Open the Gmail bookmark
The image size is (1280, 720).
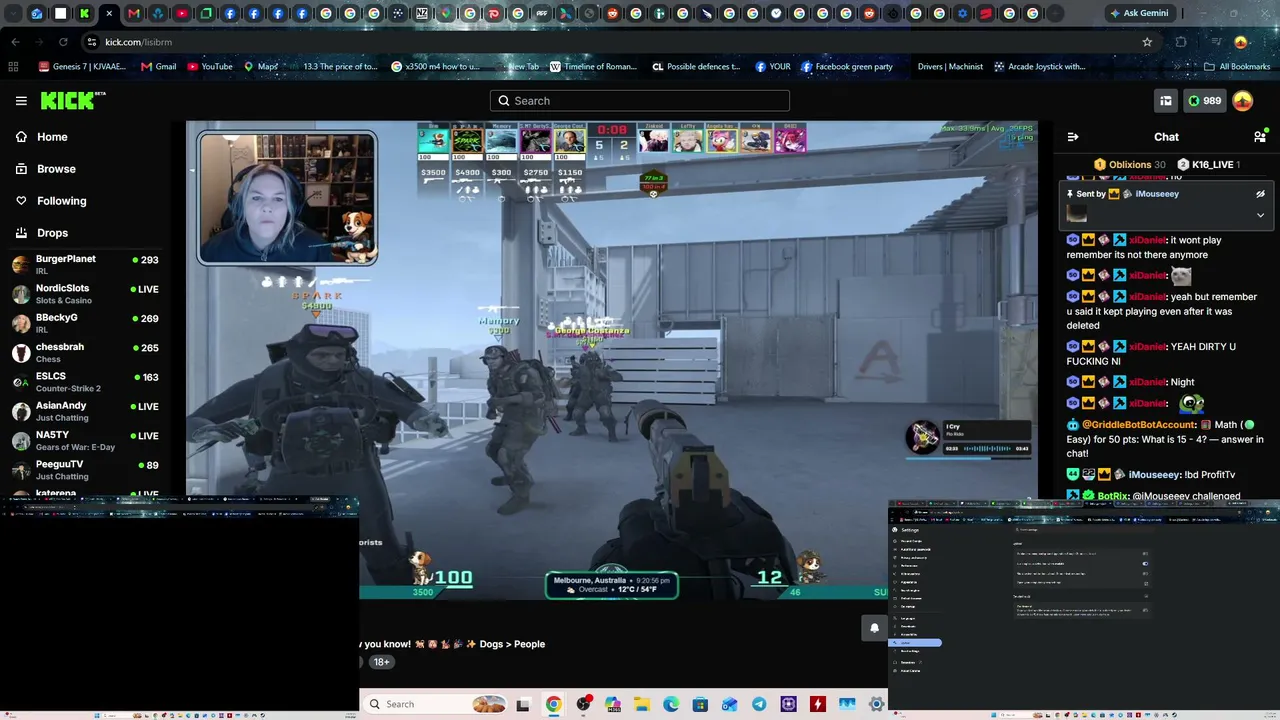click(159, 67)
